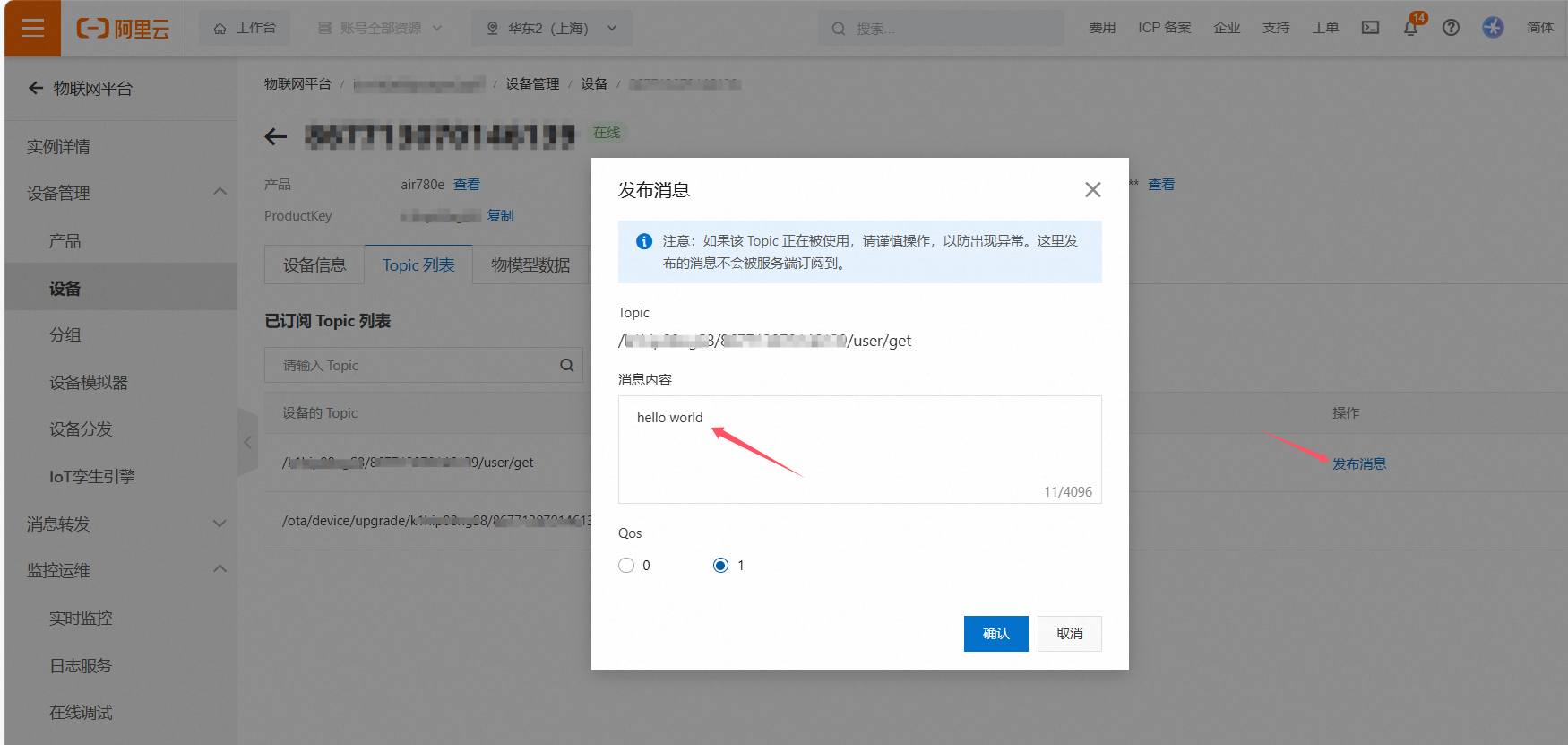
Task: Select 设备 in sidebar
Action: [121, 287]
